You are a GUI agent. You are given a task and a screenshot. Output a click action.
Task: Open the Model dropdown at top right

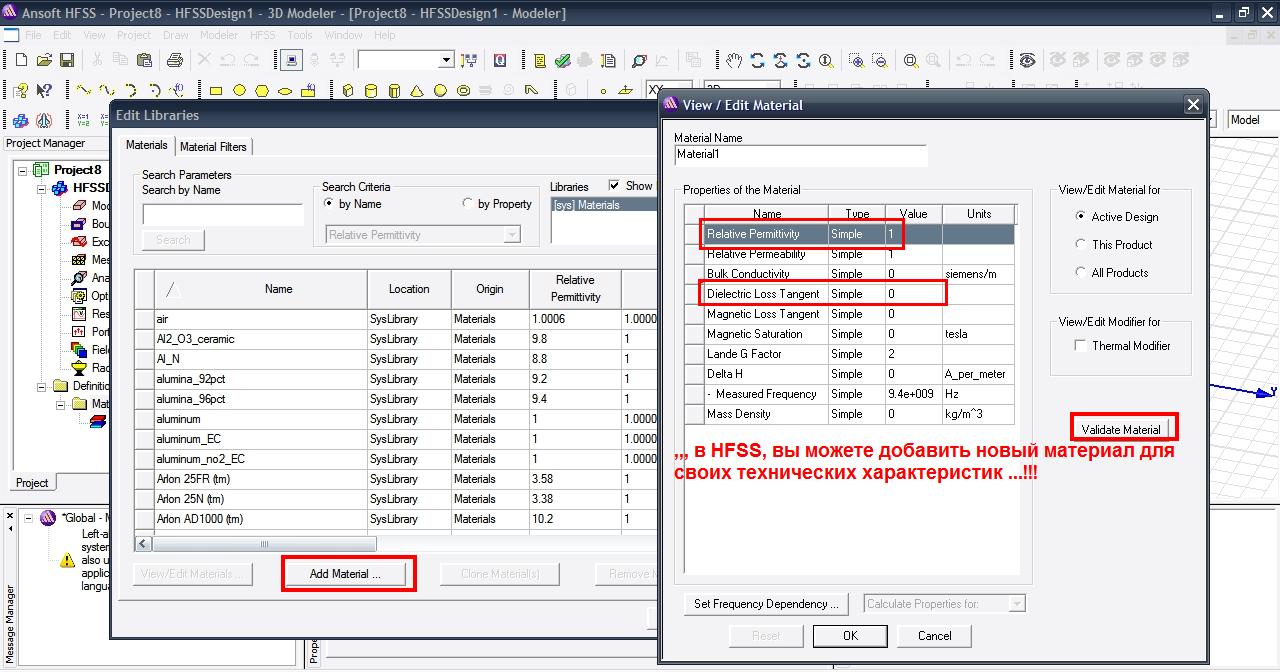1252,120
